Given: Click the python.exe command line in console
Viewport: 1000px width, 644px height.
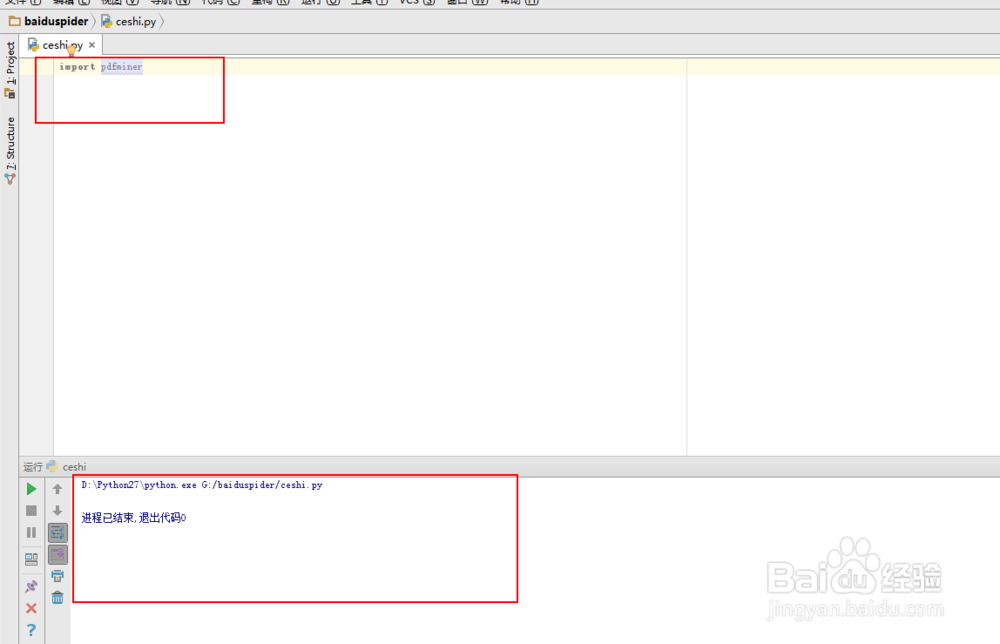Looking at the screenshot, I should [202, 485].
